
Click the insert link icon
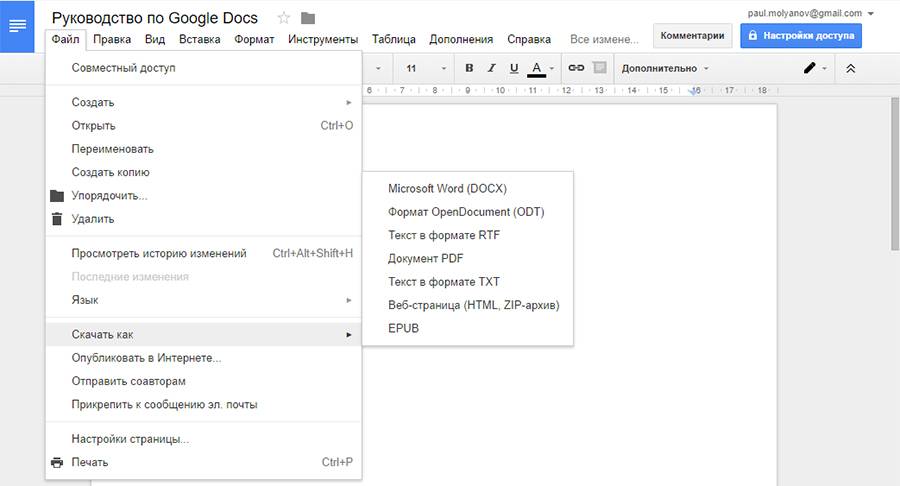pyautogui.click(x=576, y=68)
